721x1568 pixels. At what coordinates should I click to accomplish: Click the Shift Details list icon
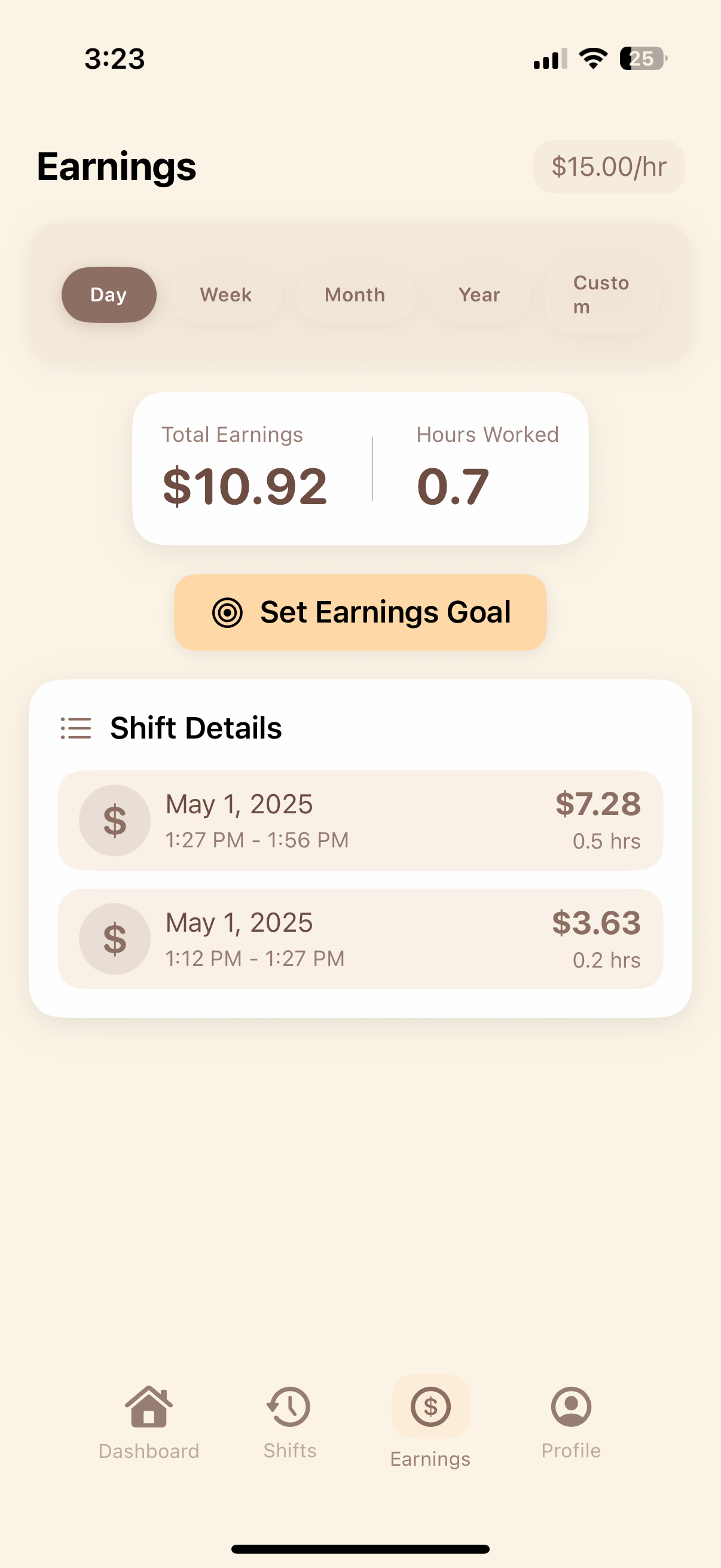(x=76, y=728)
